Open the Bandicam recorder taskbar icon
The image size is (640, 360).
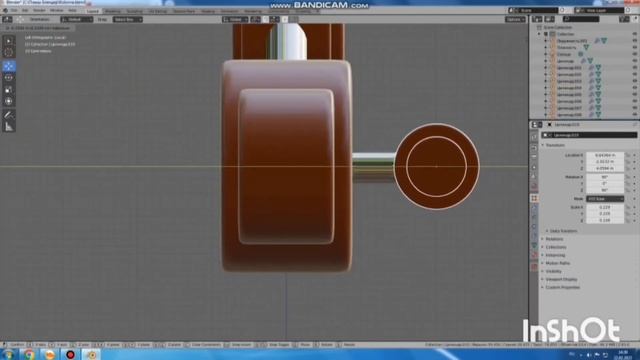(x=70, y=355)
